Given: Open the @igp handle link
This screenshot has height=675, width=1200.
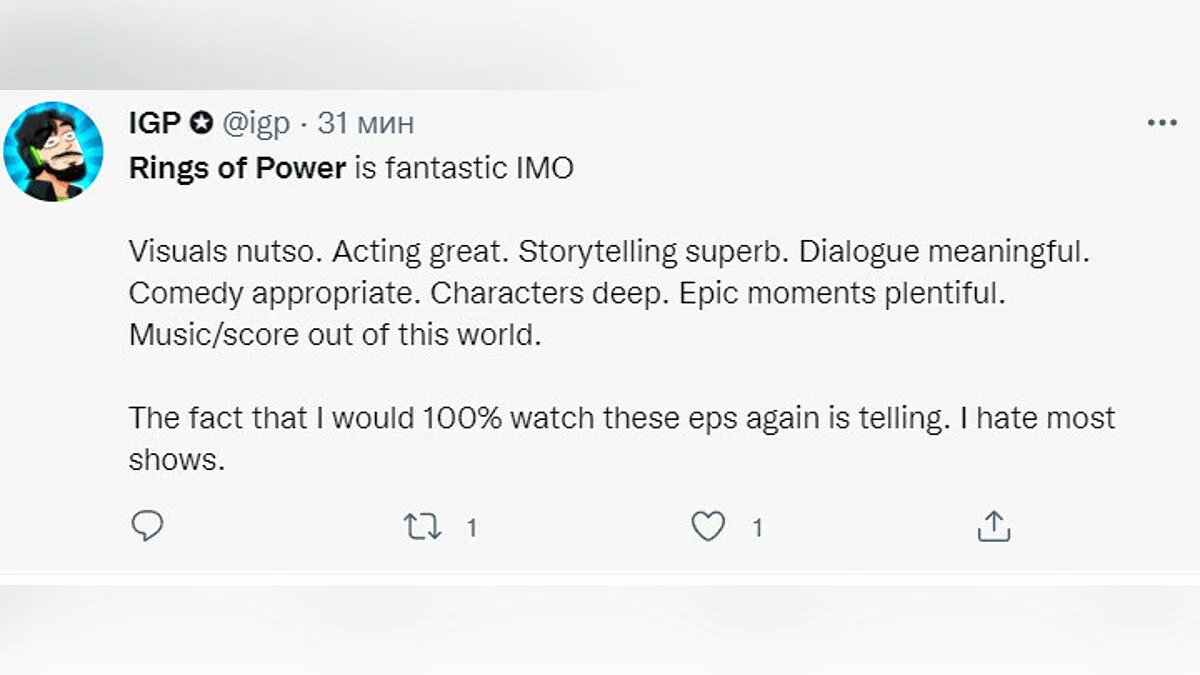Looking at the screenshot, I should [x=255, y=123].
